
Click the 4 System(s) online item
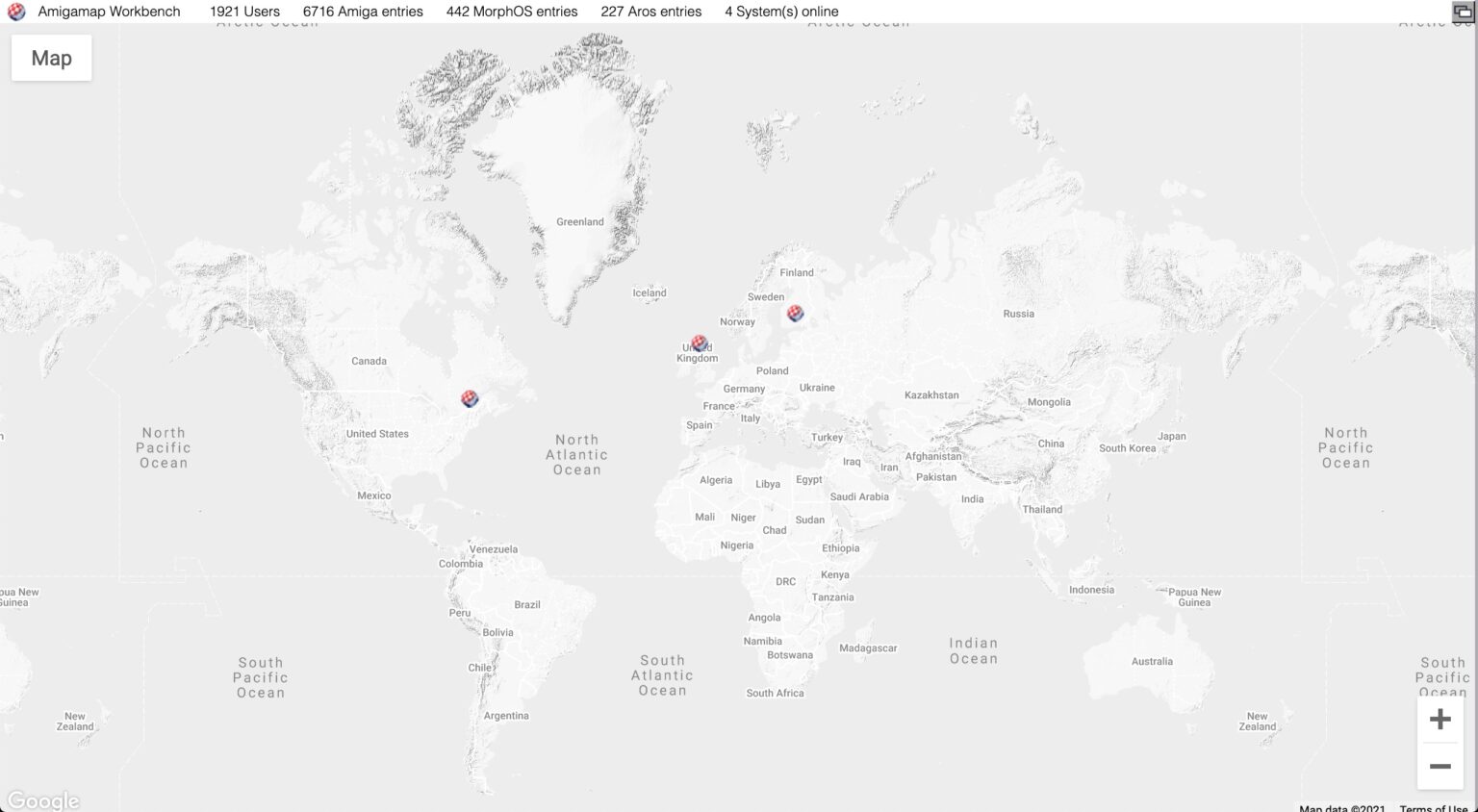click(781, 12)
